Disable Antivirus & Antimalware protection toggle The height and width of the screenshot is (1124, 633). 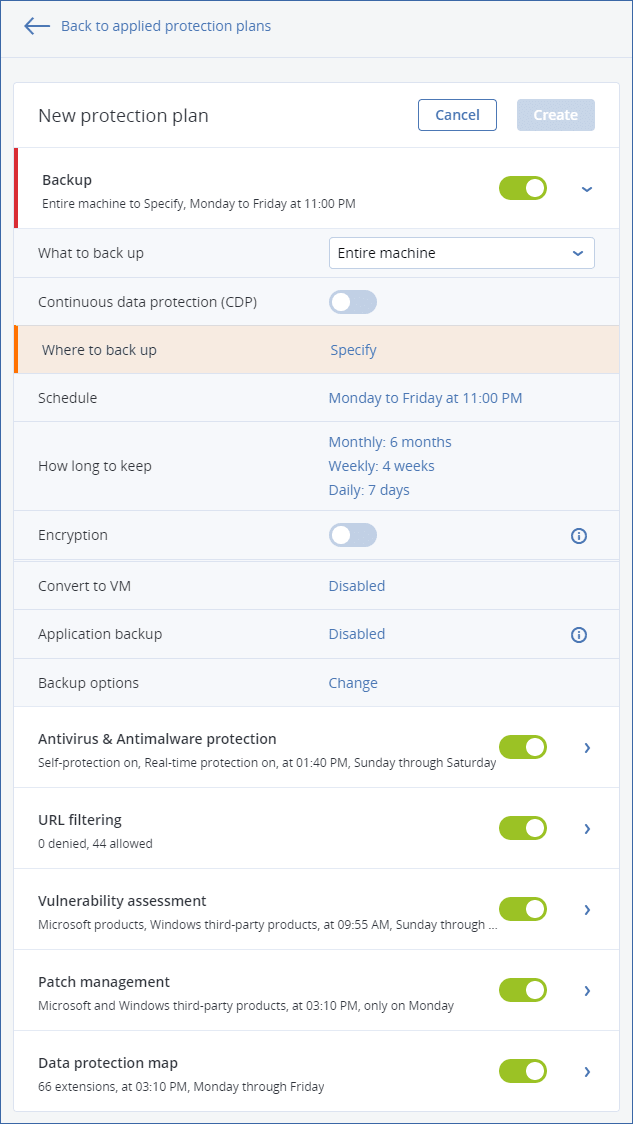(x=523, y=747)
